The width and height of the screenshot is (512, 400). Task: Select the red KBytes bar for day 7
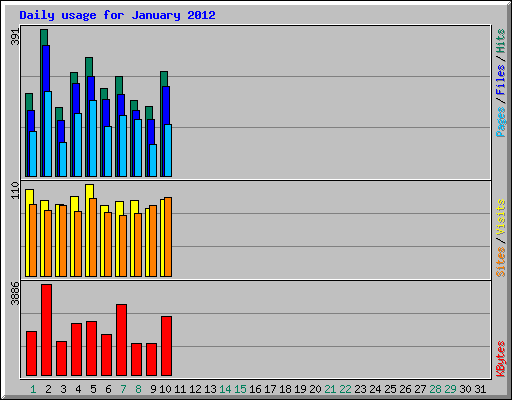(121, 340)
